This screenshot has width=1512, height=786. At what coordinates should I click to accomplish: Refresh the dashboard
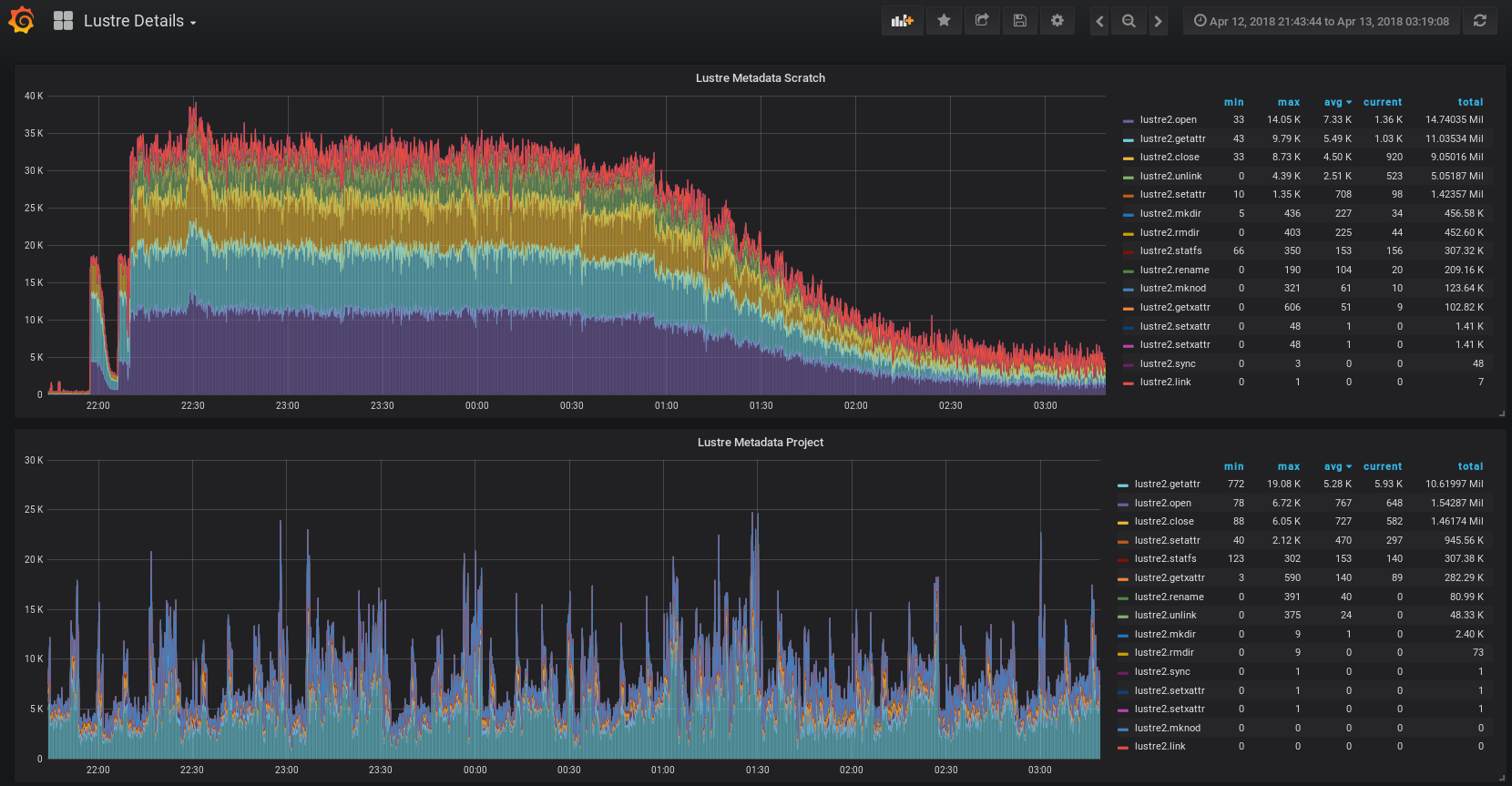pos(1479,21)
